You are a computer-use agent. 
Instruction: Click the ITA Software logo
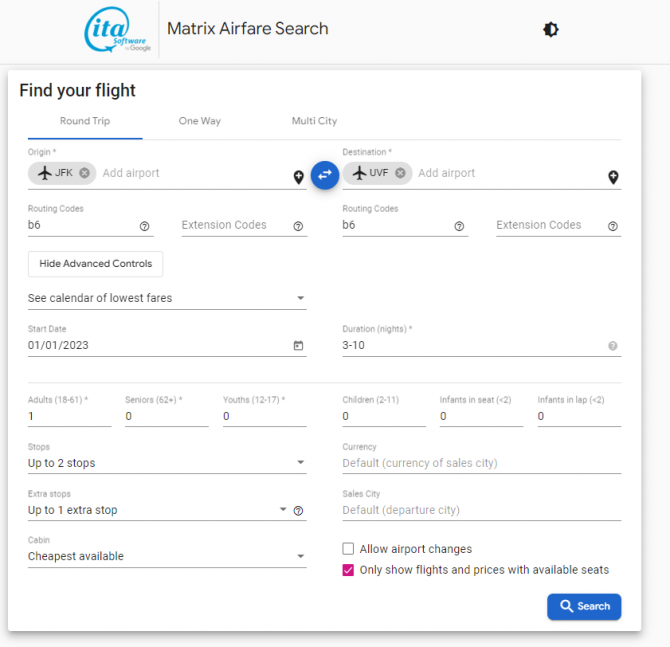[117, 29]
